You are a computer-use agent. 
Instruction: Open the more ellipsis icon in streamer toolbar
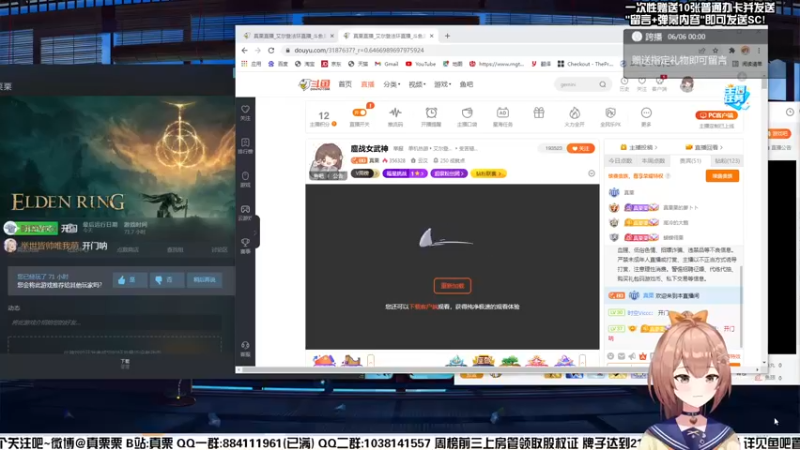pos(646,113)
